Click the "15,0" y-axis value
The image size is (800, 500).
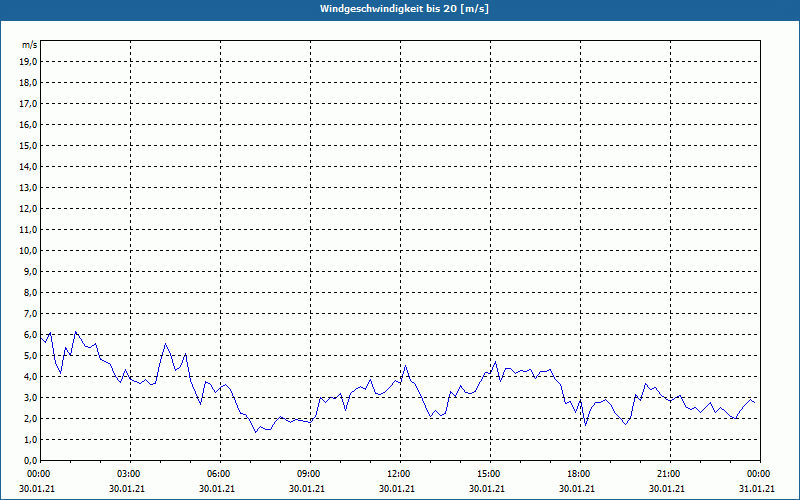pos(28,145)
